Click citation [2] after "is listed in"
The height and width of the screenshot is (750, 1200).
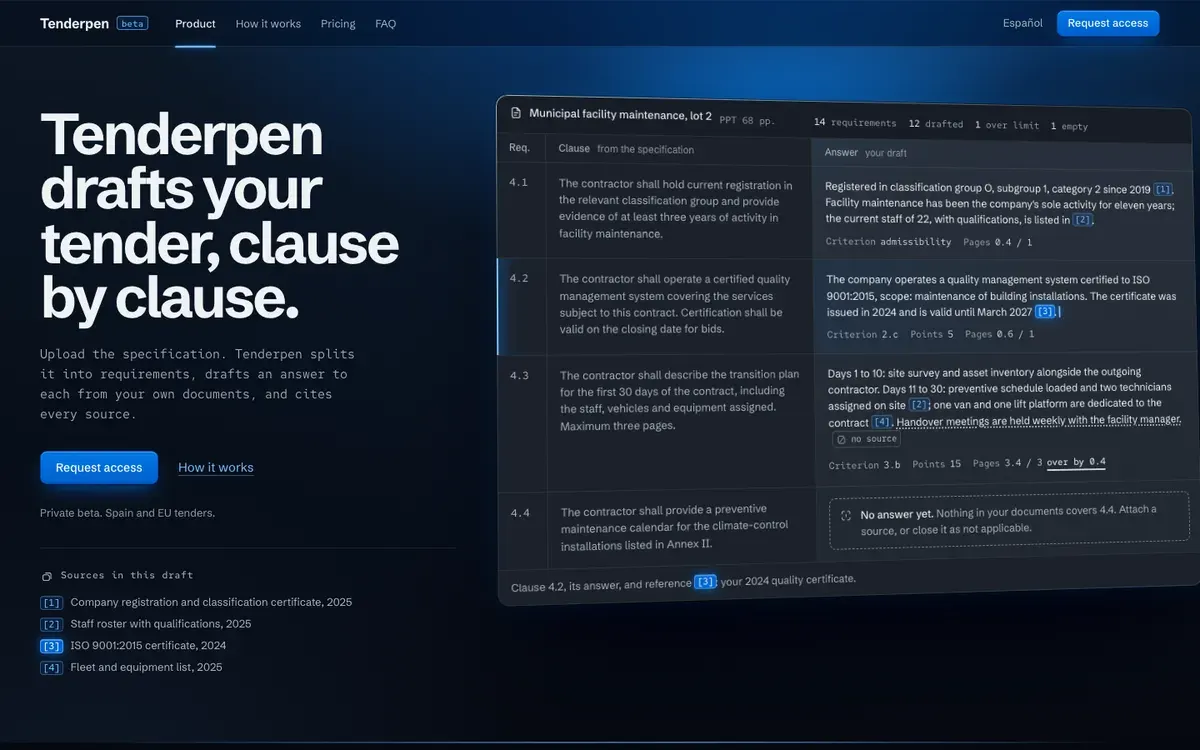pos(1082,220)
